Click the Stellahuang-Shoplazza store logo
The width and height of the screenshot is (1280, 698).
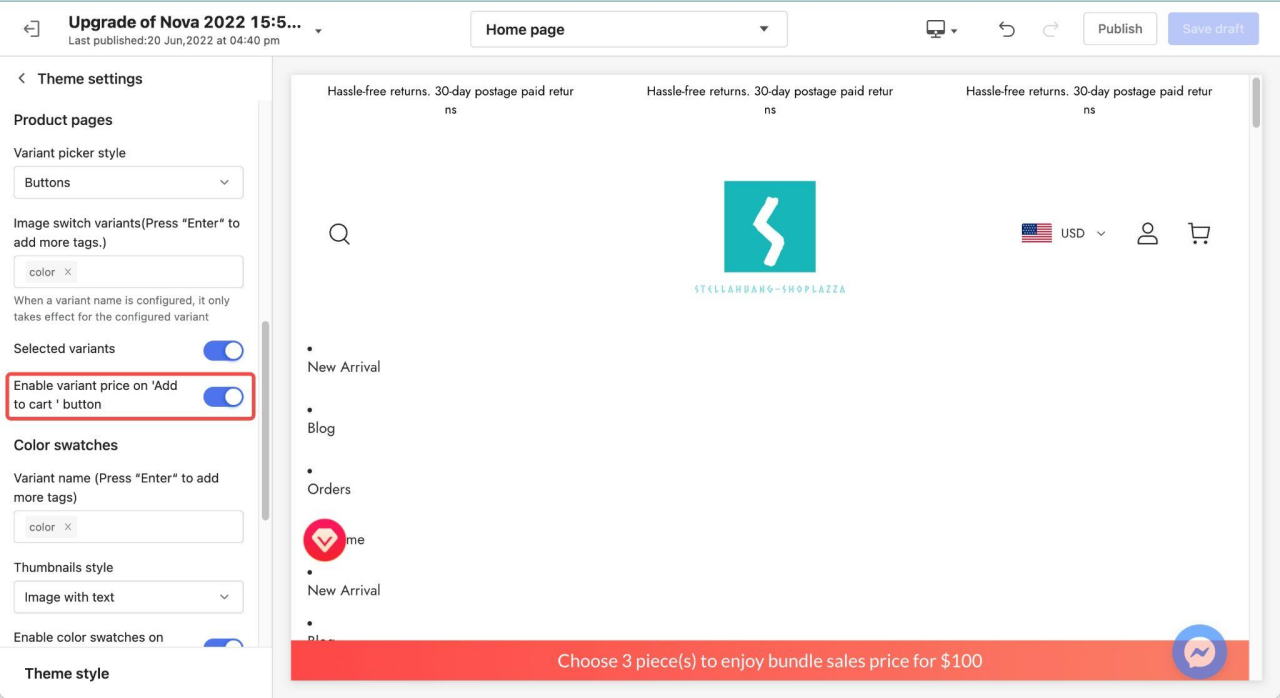pyautogui.click(x=770, y=237)
